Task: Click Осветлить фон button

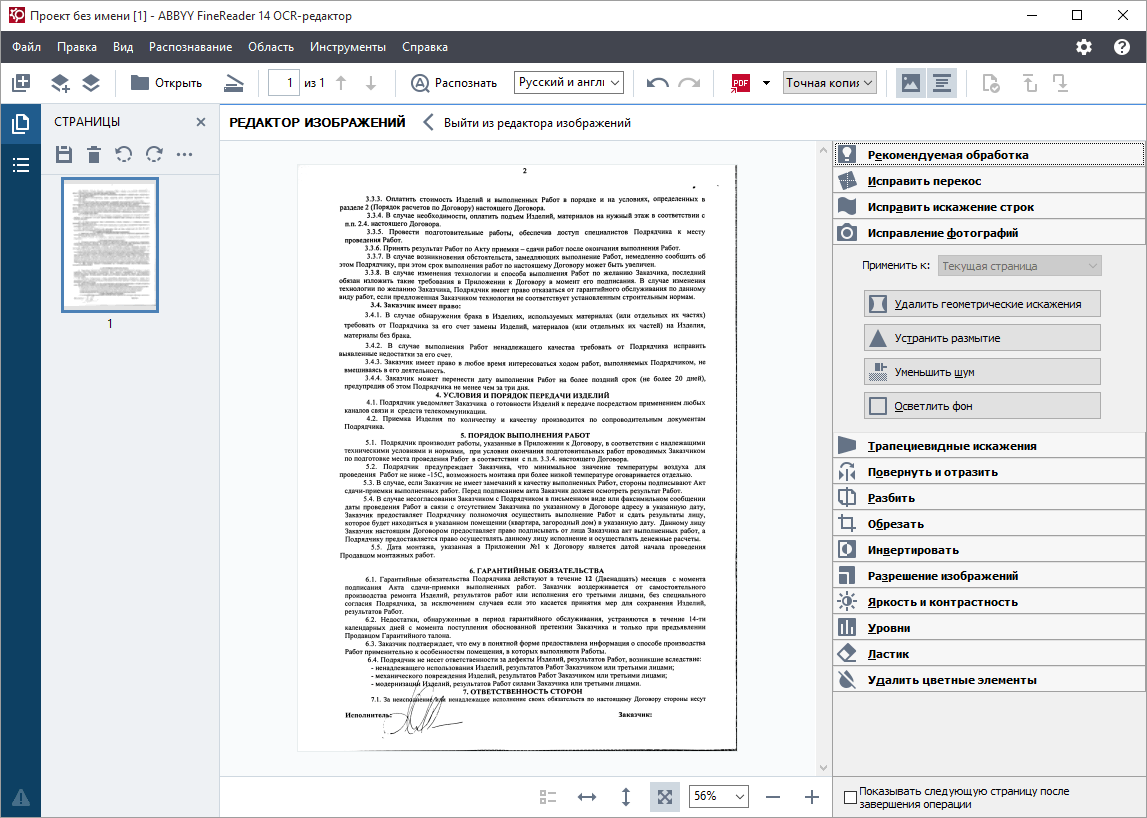Action: (982, 406)
